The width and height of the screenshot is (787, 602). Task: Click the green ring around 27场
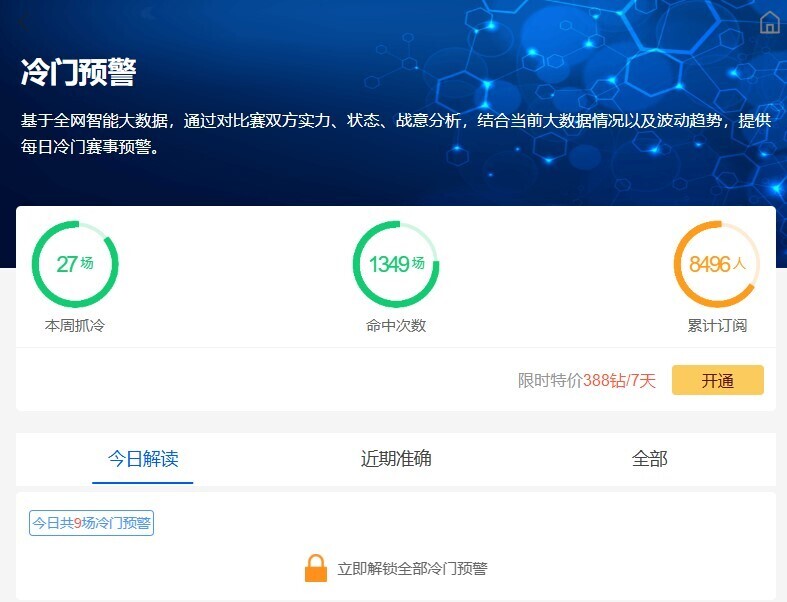pyautogui.click(x=75, y=228)
